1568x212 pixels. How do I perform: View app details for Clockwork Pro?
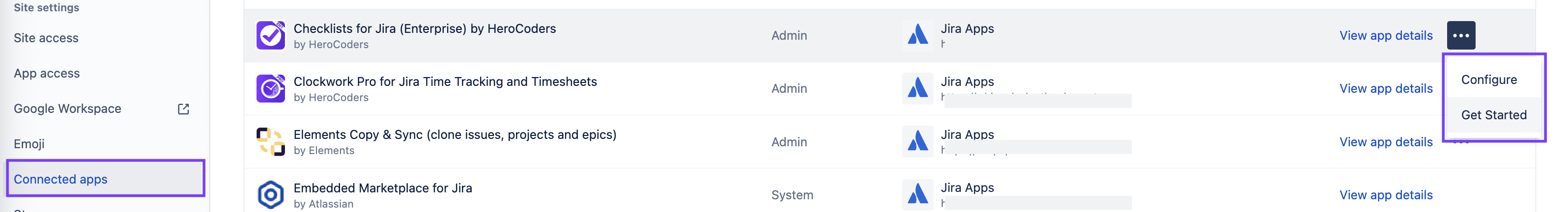[1385, 89]
